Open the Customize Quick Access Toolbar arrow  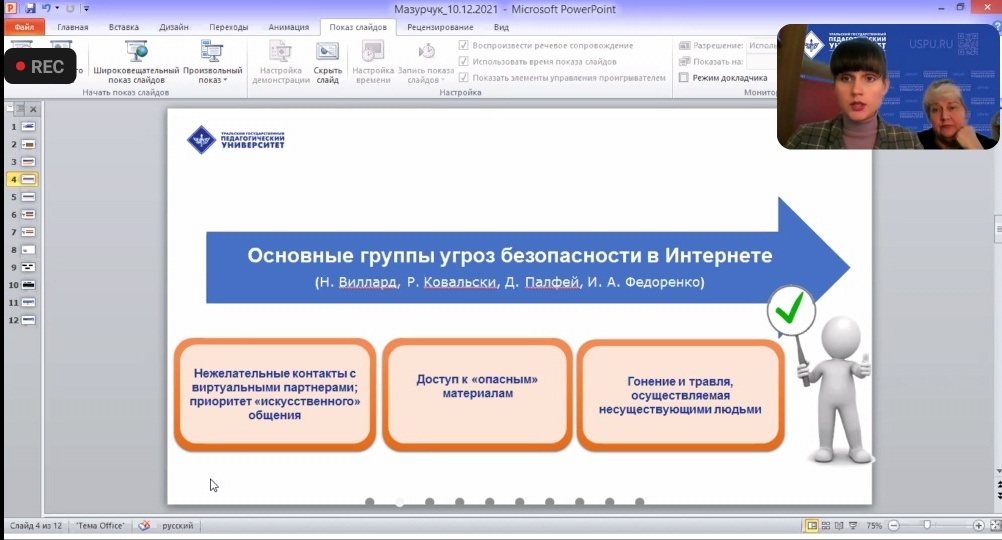(x=86, y=8)
